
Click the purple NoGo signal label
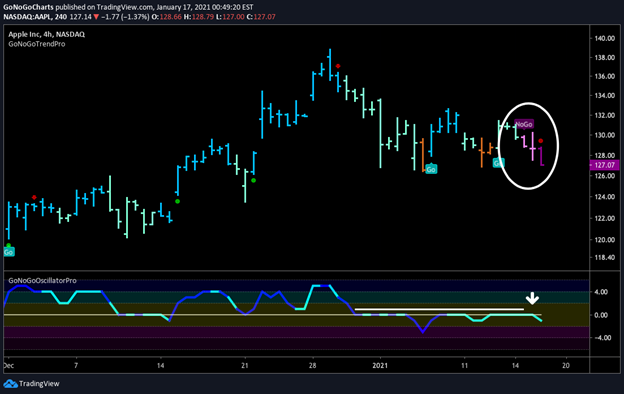coord(524,125)
